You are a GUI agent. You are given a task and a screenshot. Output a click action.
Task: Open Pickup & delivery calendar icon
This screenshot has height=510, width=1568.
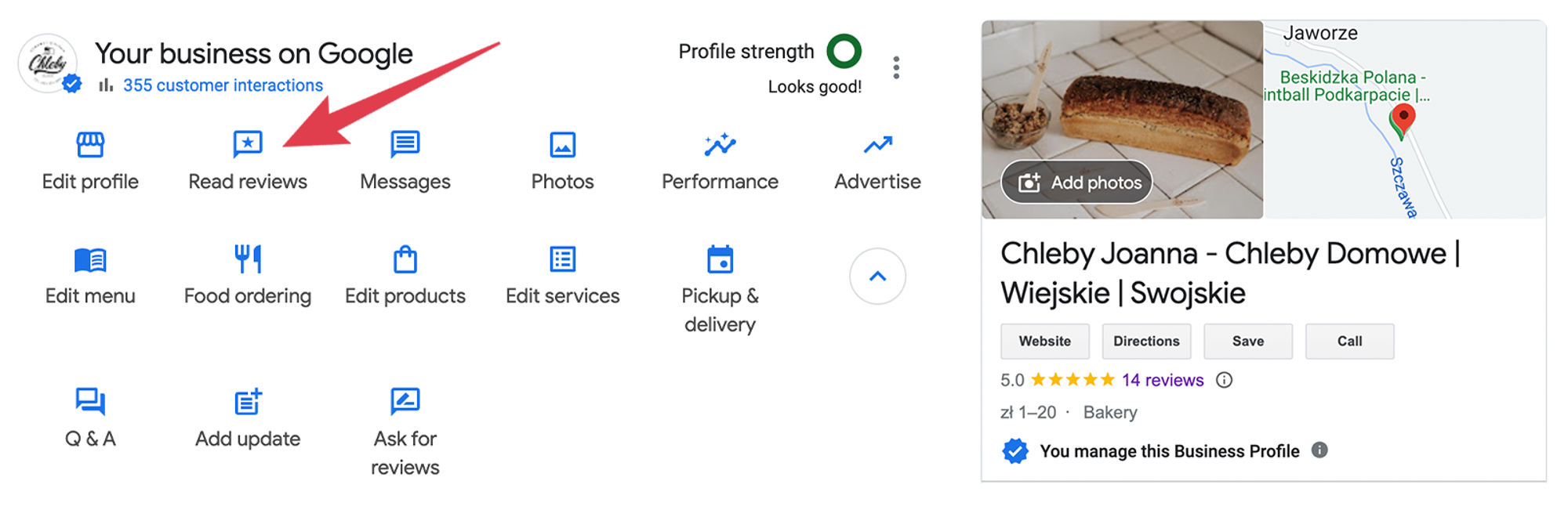pos(720,259)
